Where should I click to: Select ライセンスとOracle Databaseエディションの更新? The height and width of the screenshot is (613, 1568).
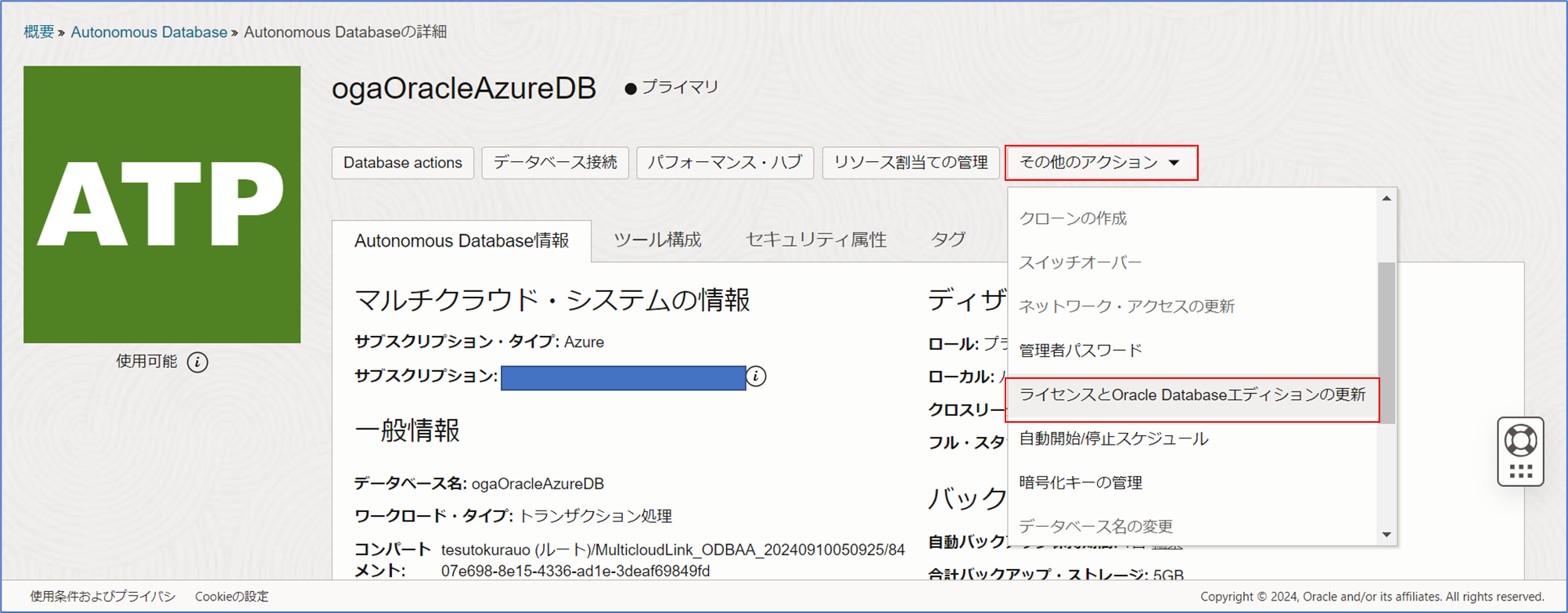coord(1192,395)
